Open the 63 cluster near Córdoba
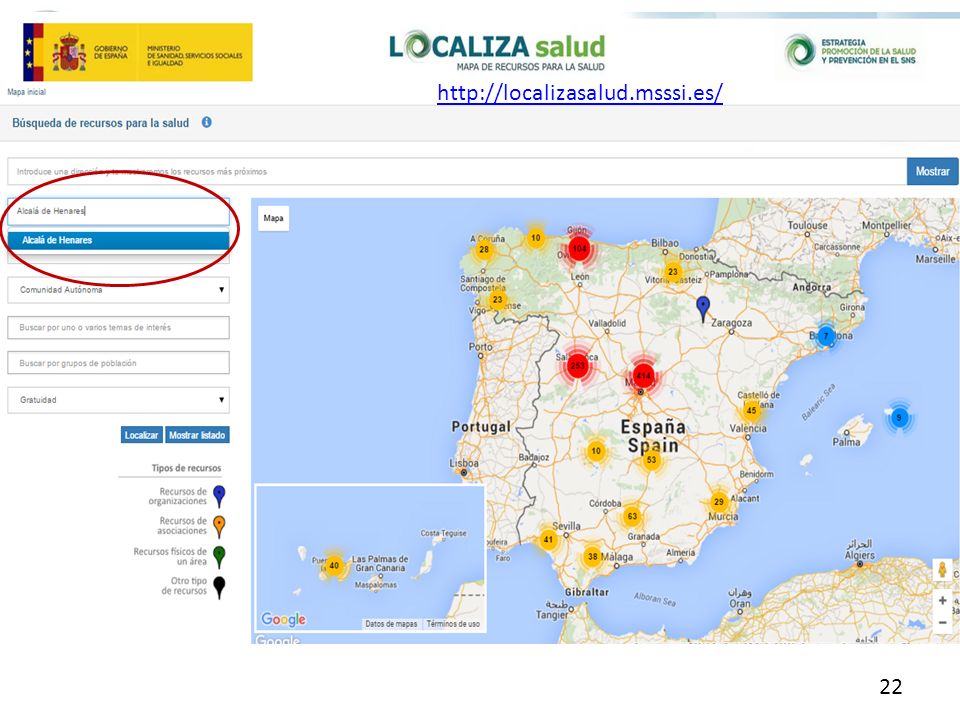960x720 pixels. (x=632, y=516)
